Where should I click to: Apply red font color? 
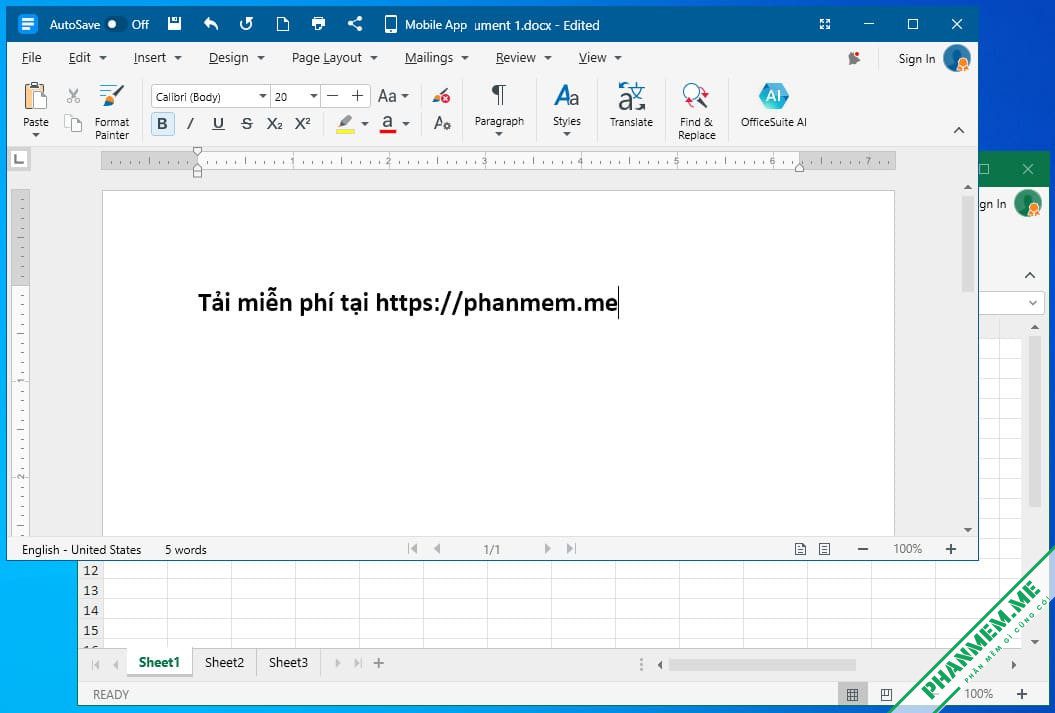[x=388, y=124]
